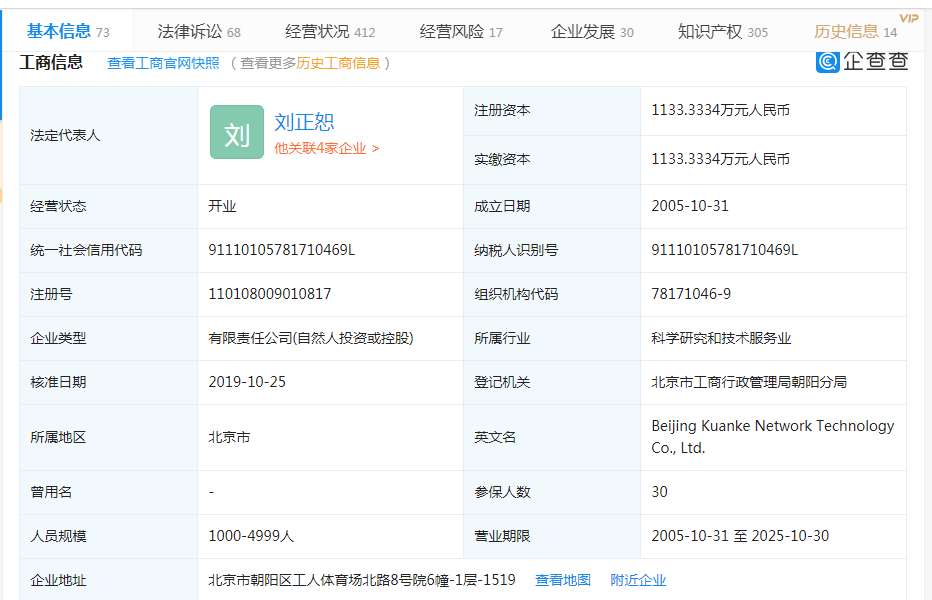Open the 附近企业 link
Screen dimensions: 932x600
coord(638,580)
